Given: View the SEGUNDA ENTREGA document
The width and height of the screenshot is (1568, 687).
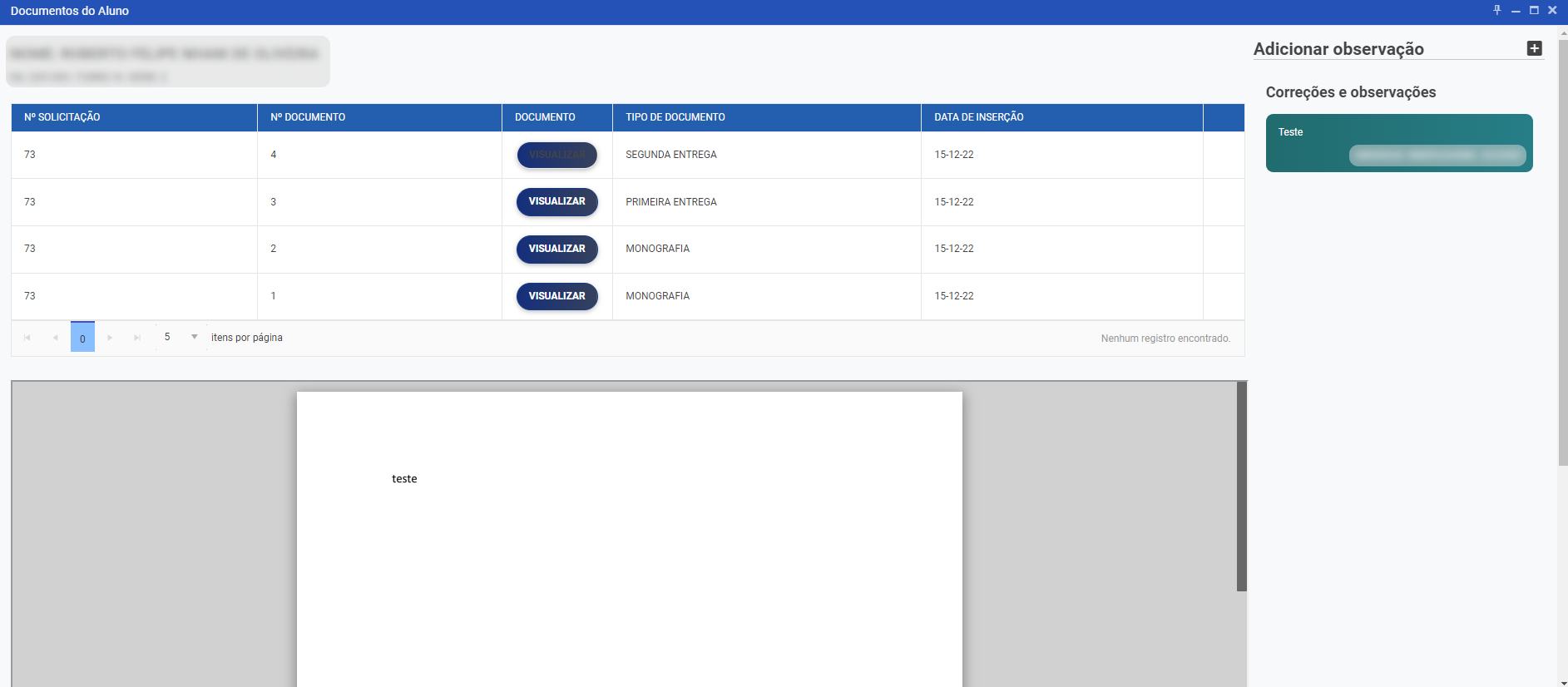Looking at the screenshot, I should [557, 155].
